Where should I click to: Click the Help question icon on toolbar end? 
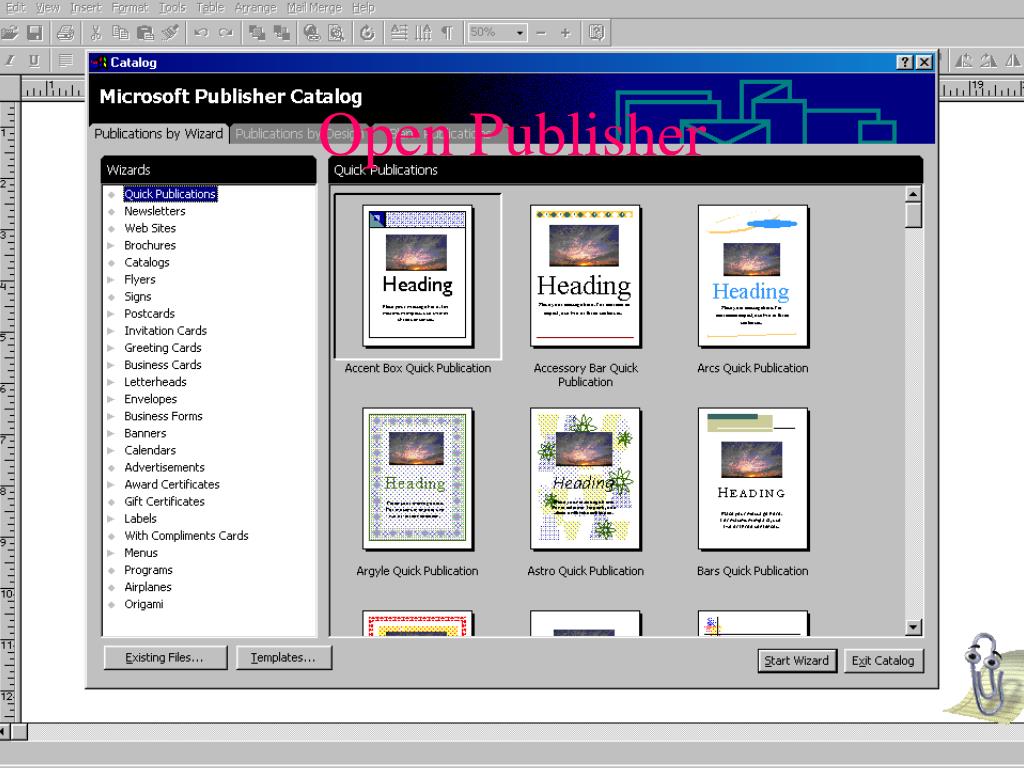click(x=596, y=32)
